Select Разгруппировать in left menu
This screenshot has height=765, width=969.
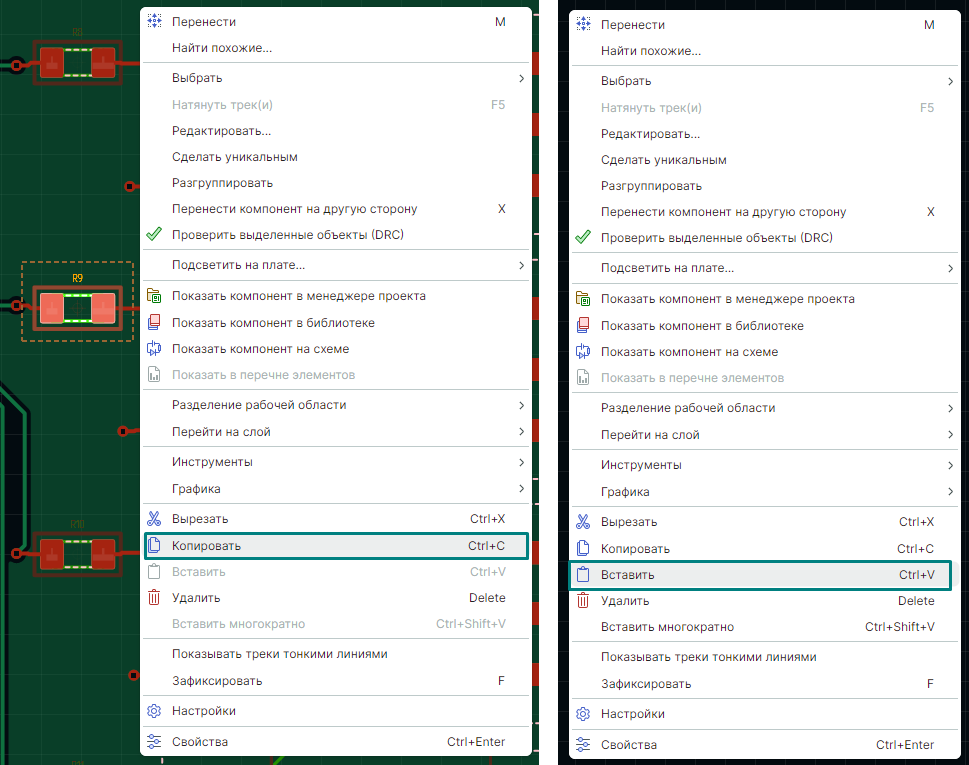(x=336, y=183)
